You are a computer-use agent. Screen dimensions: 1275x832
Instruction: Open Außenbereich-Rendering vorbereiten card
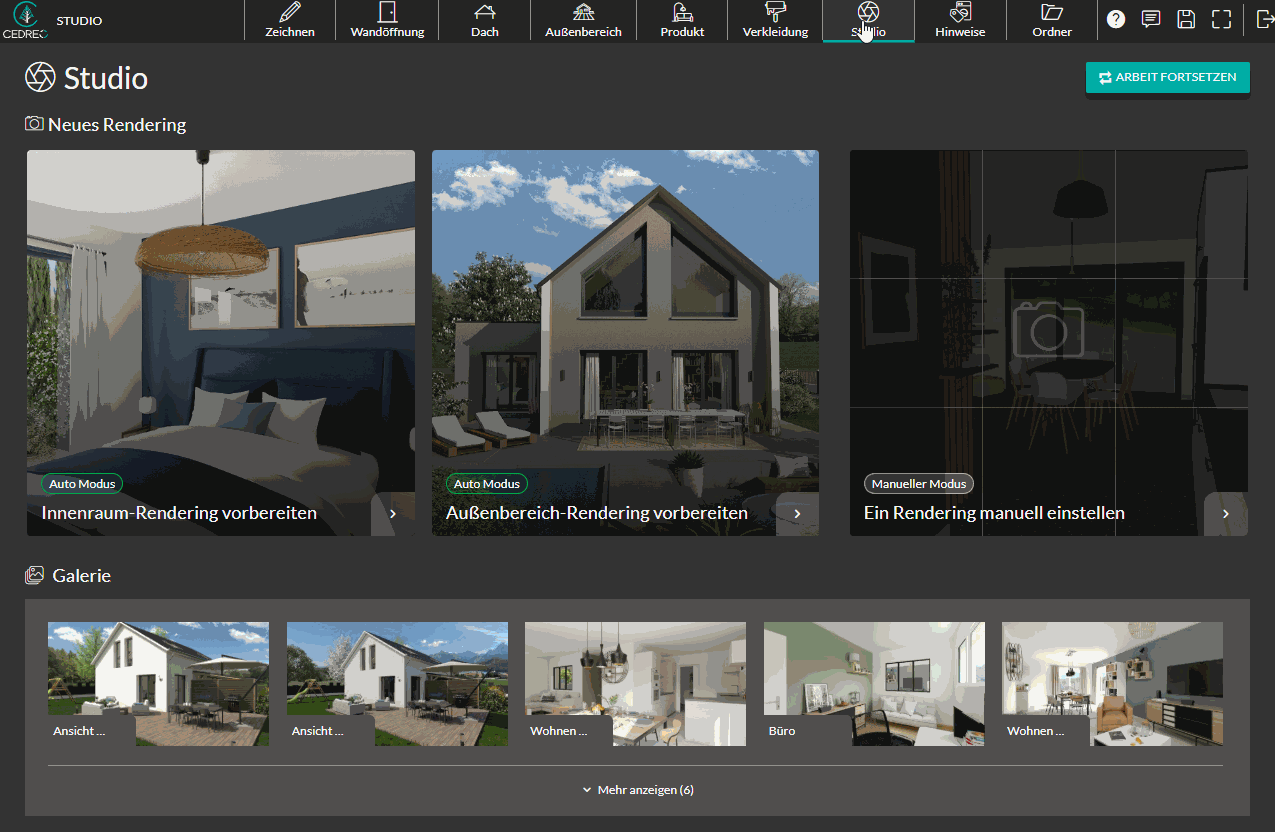[625, 343]
